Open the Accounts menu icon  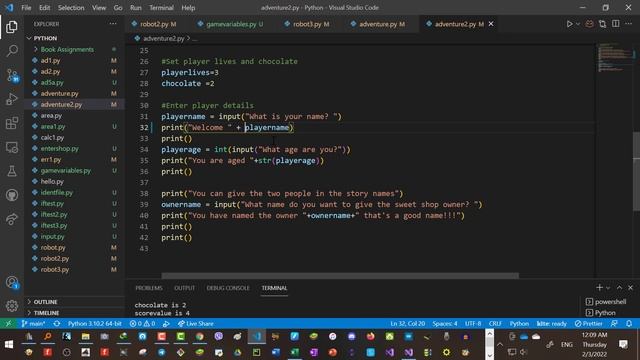[12, 282]
